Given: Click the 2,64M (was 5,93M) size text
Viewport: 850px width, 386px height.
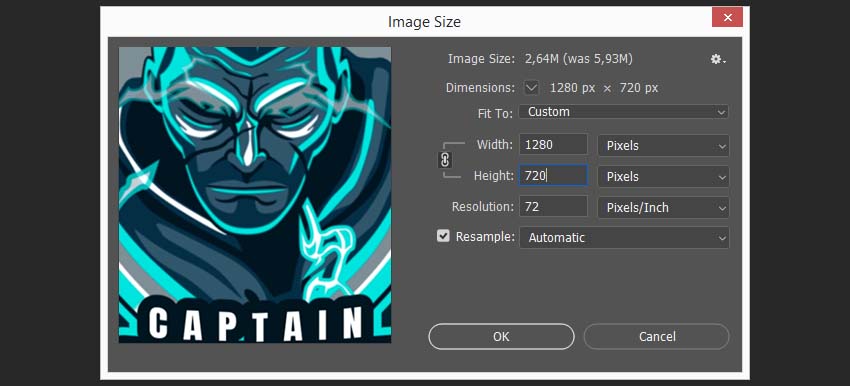Looking at the screenshot, I should click(x=578, y=59).
